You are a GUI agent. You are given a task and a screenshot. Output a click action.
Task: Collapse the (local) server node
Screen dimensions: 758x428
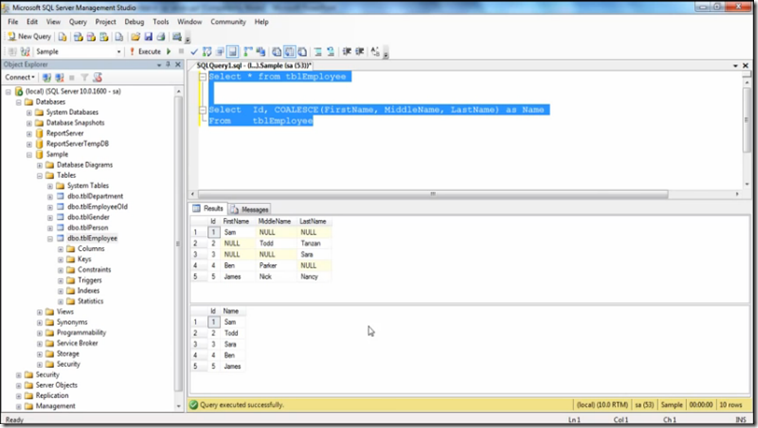[x=8, y=91]
